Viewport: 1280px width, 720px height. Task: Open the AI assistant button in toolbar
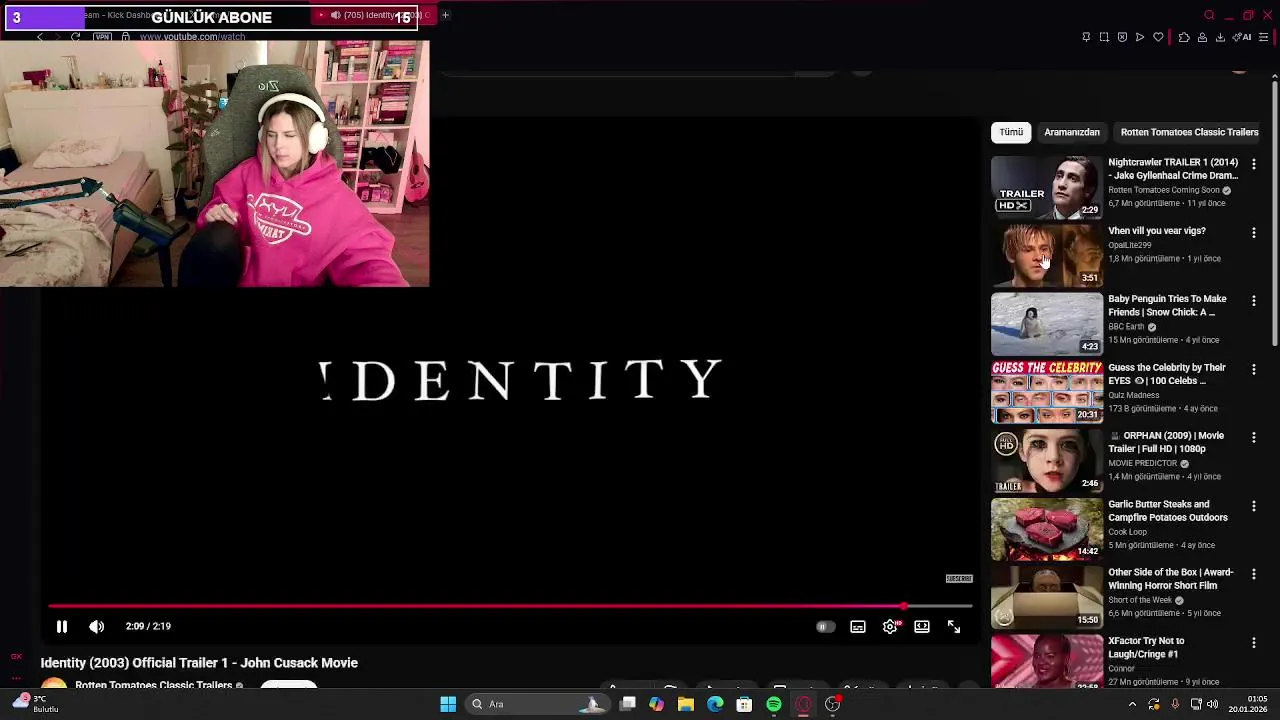(1243, 37)
